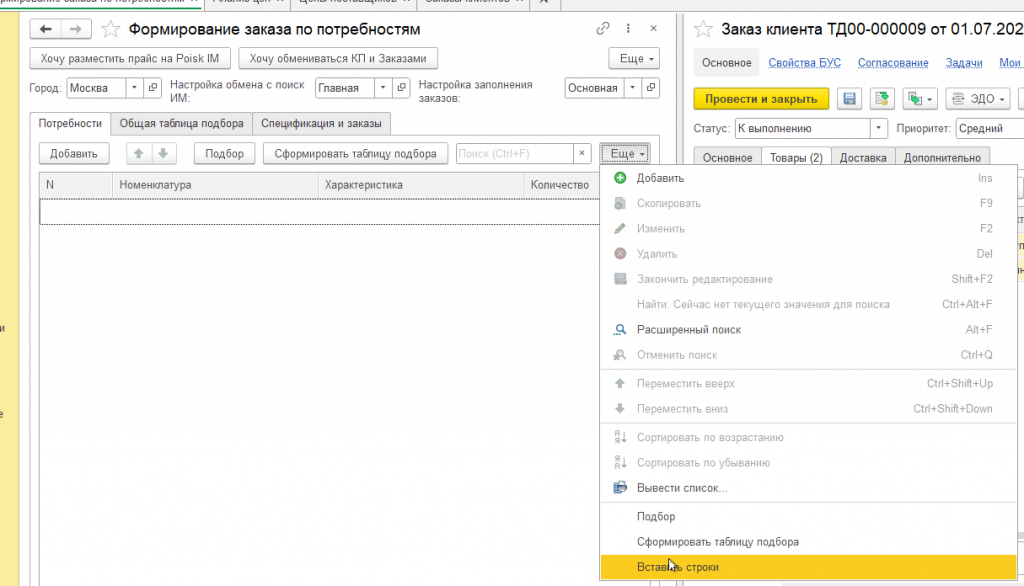This screenshot has height=586, width=1024.
Task: Choose Подбор in the dropdown menu
Action: click(808, 516)
